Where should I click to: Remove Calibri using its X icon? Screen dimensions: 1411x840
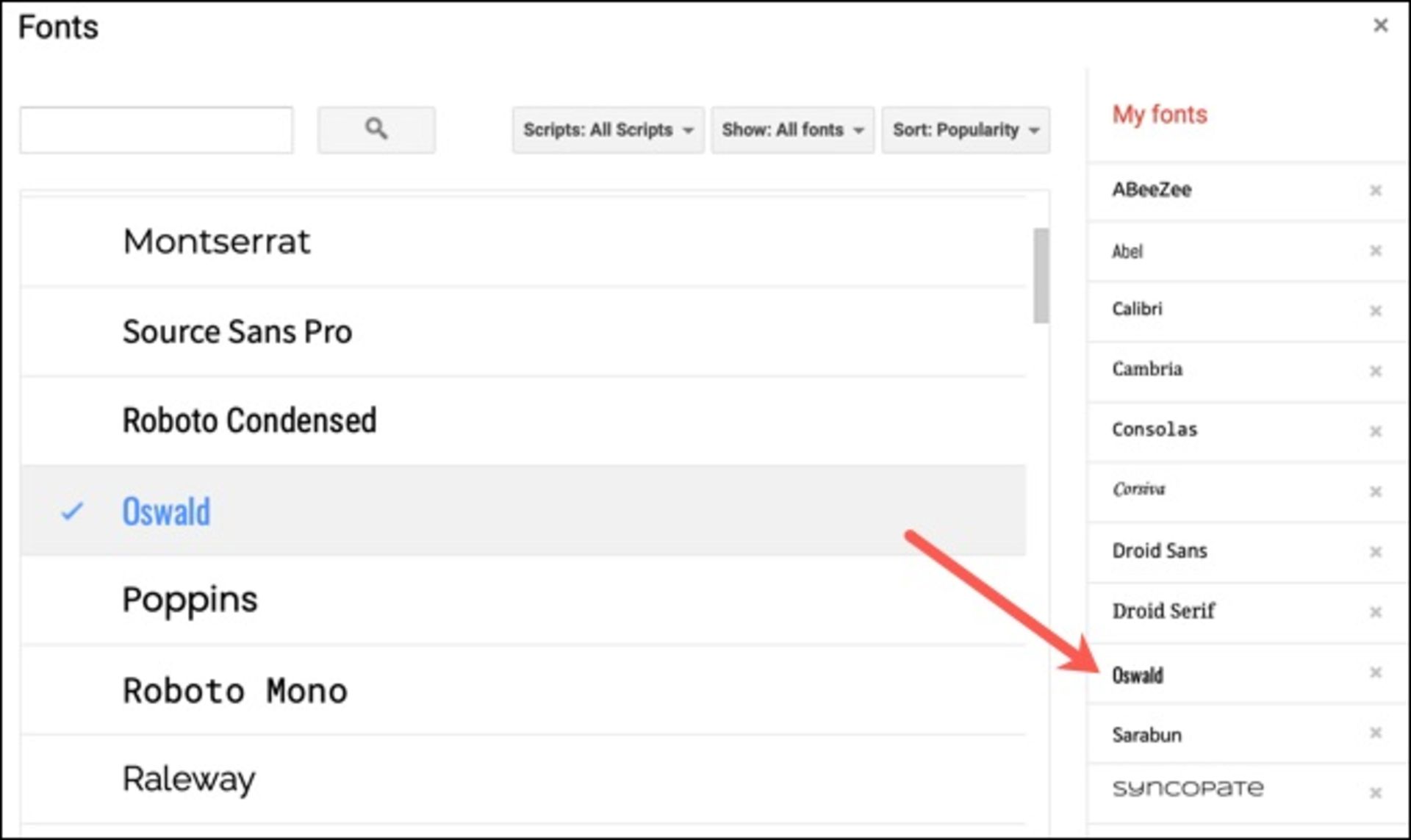[x=1376, y=311]
